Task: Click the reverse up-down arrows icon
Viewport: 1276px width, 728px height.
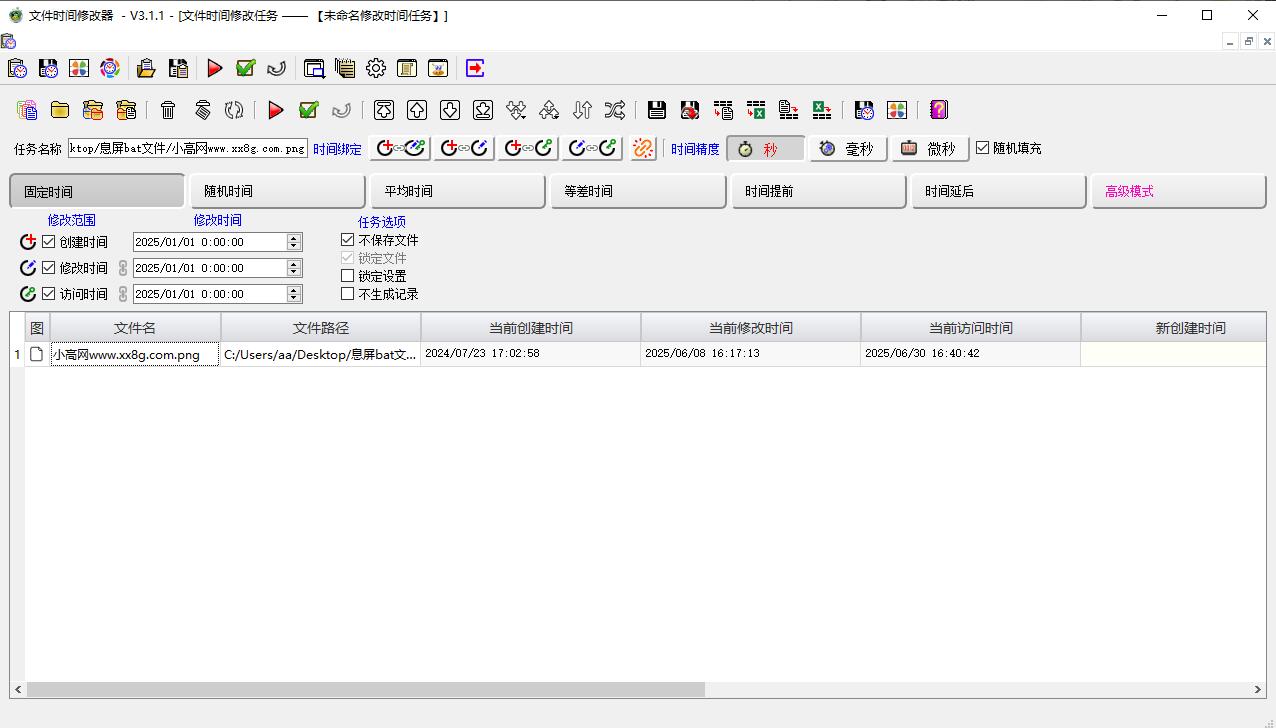Action: click(x=582, y=110)
